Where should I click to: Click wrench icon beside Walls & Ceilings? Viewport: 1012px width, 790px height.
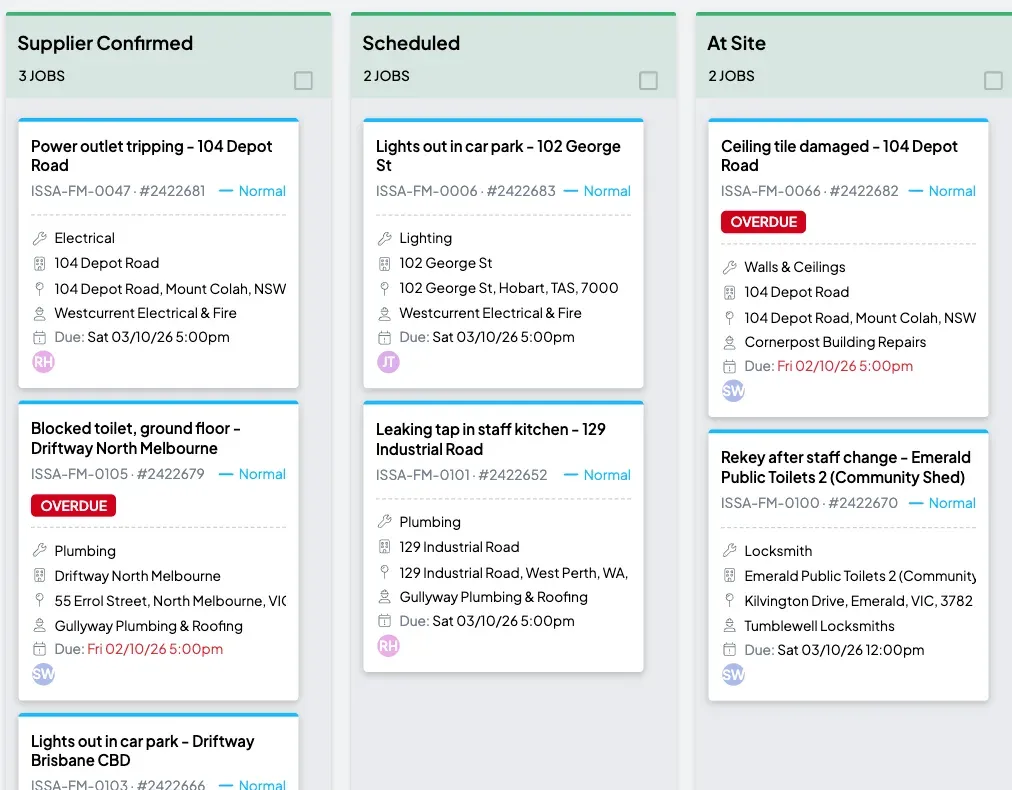click(729, 267)
